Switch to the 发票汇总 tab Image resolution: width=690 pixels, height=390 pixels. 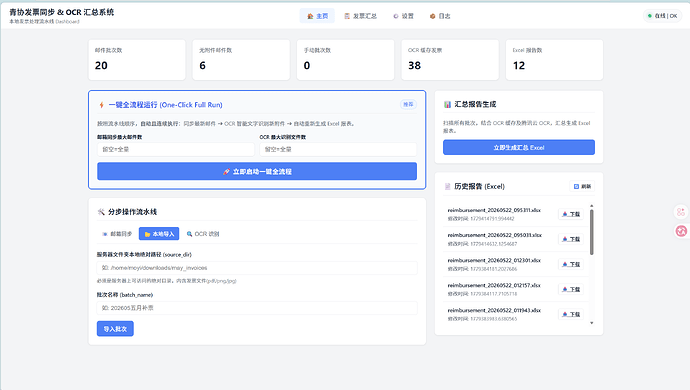360,16
